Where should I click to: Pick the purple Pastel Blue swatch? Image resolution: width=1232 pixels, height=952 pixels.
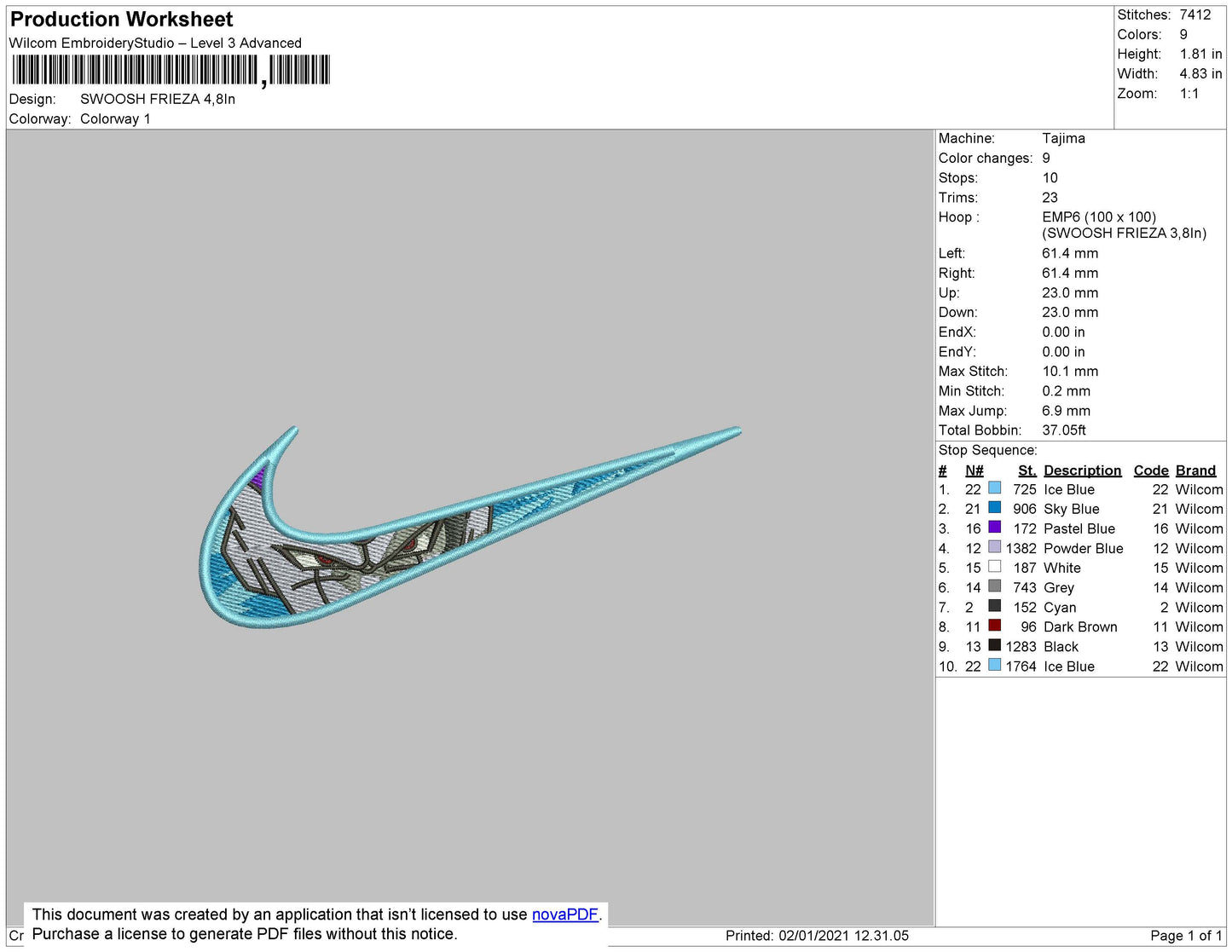coord(994,528)
